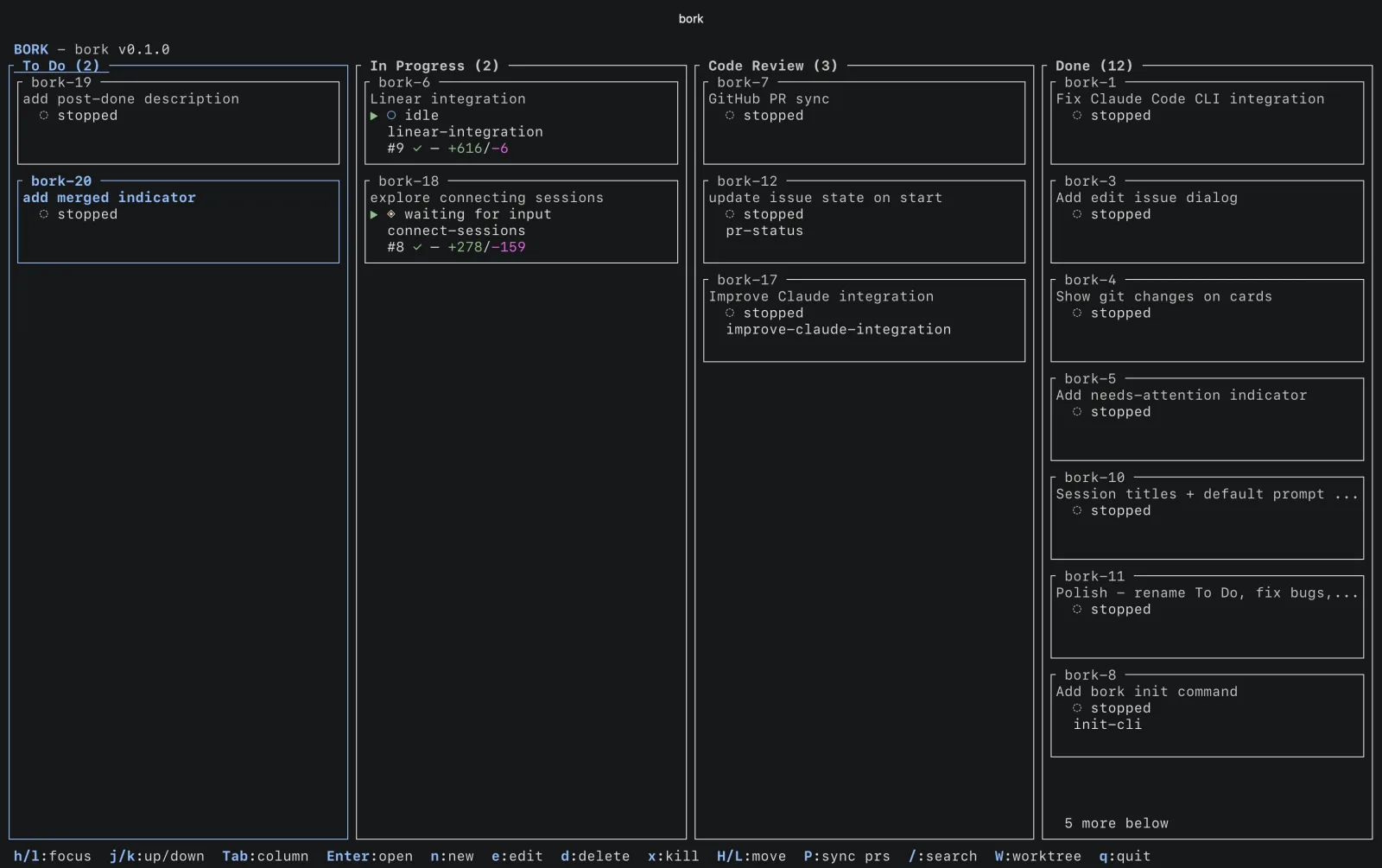Select the "Show git changes on cards" title
Image resolution: width=1382 pixels, height=868 pixels.
coord(1163,297)
